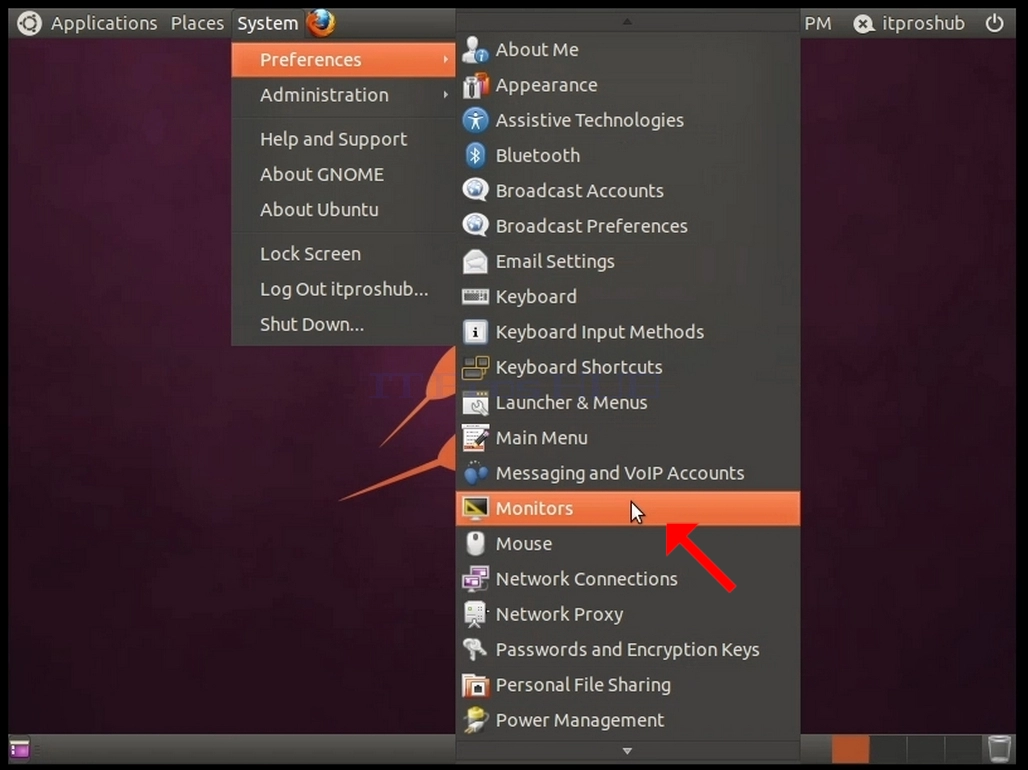Click the Appearance icon in the menu
1028x770 pixels.
point(475,85)
